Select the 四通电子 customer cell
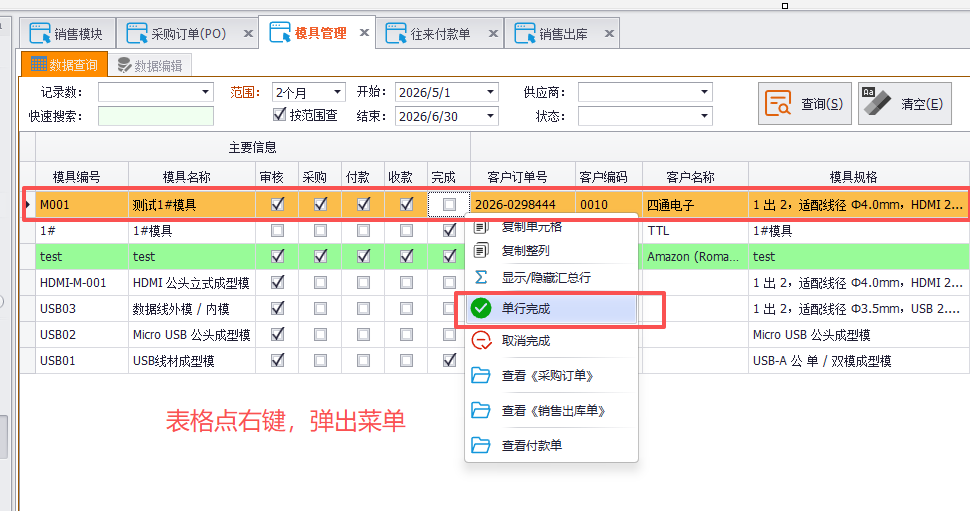The width and height of the screenshot is (970, 511). tap(695, 204)
